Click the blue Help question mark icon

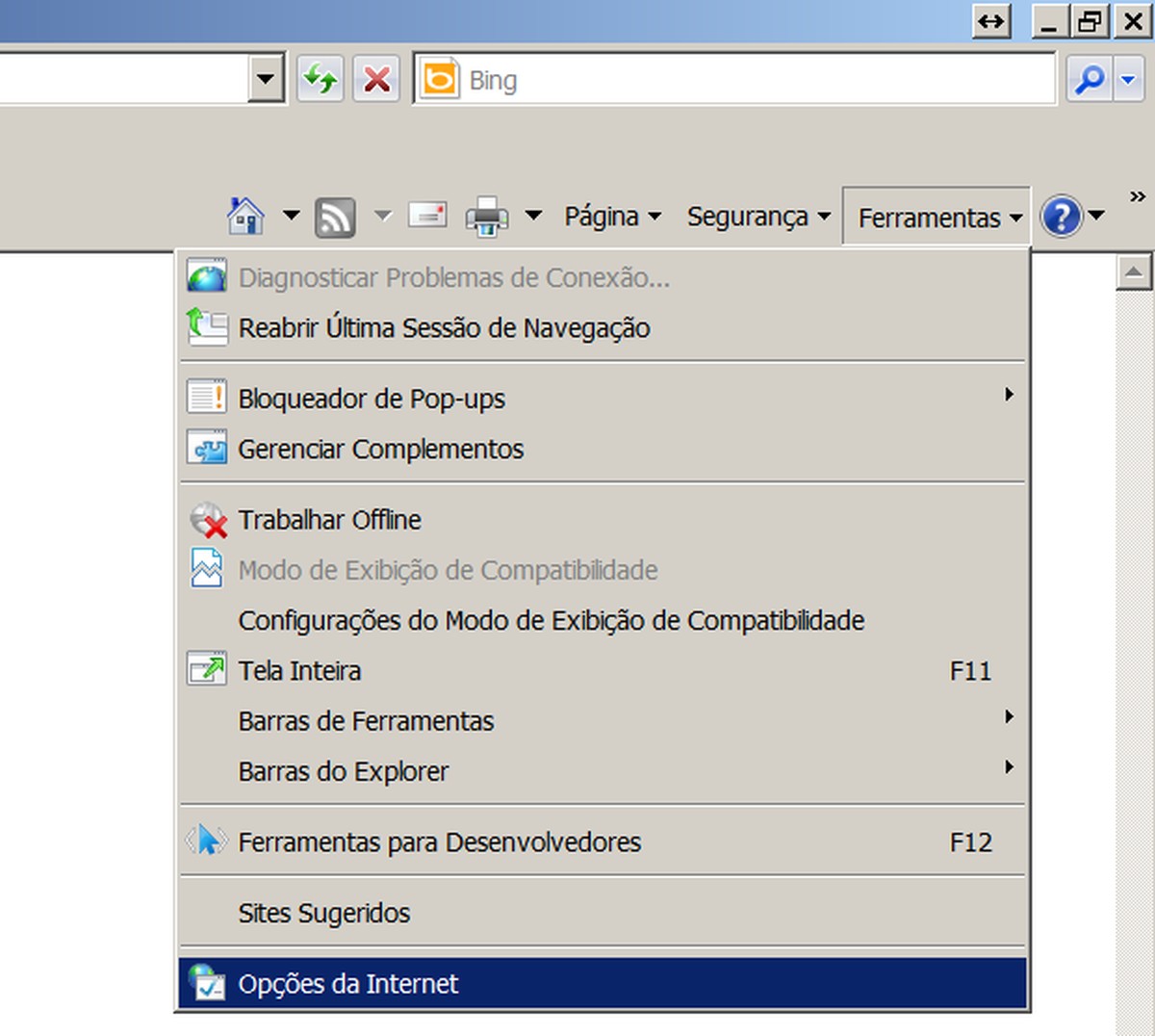point(1062,217)
